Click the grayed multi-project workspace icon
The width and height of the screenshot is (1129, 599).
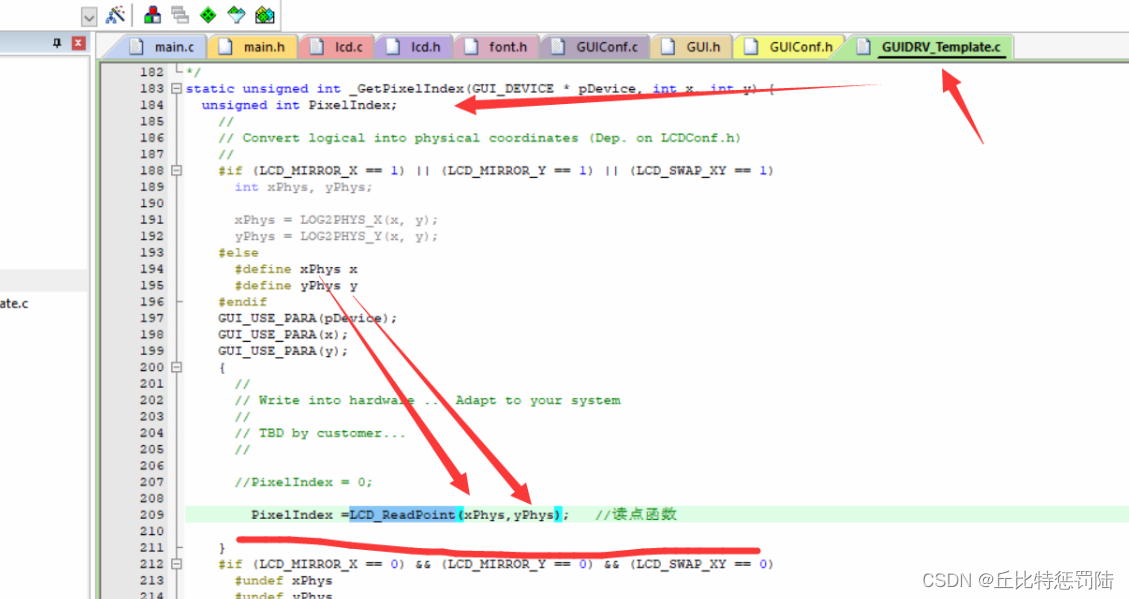tap(180, 14)
